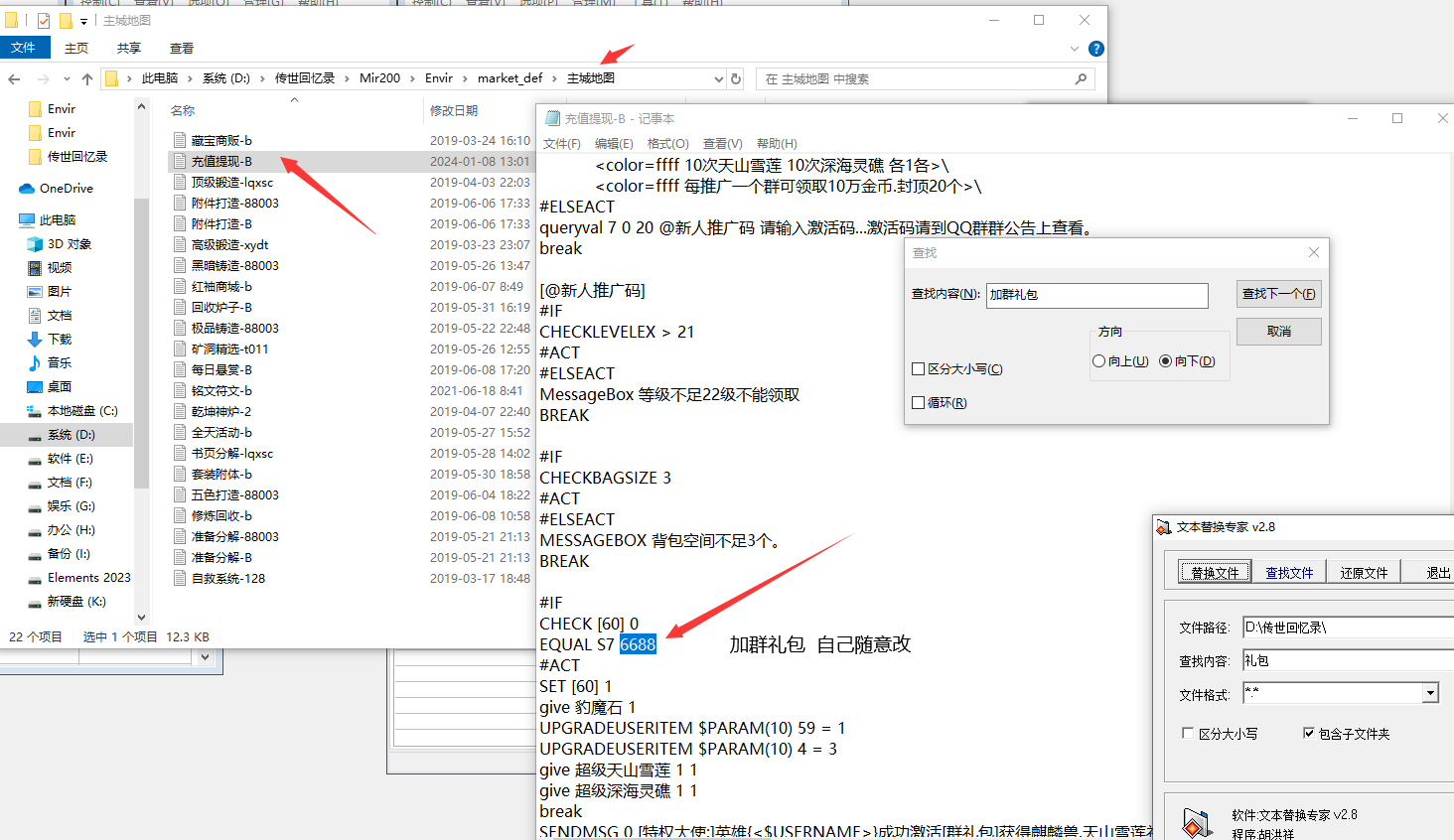This screenshot has width=1454, height=840.
Task: Select OneDrive cloud icon in sidebar
Action: 27,189
